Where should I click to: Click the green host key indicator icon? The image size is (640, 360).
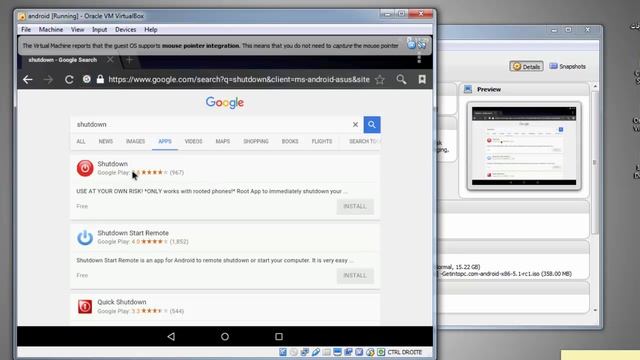(x=381, y=352)
